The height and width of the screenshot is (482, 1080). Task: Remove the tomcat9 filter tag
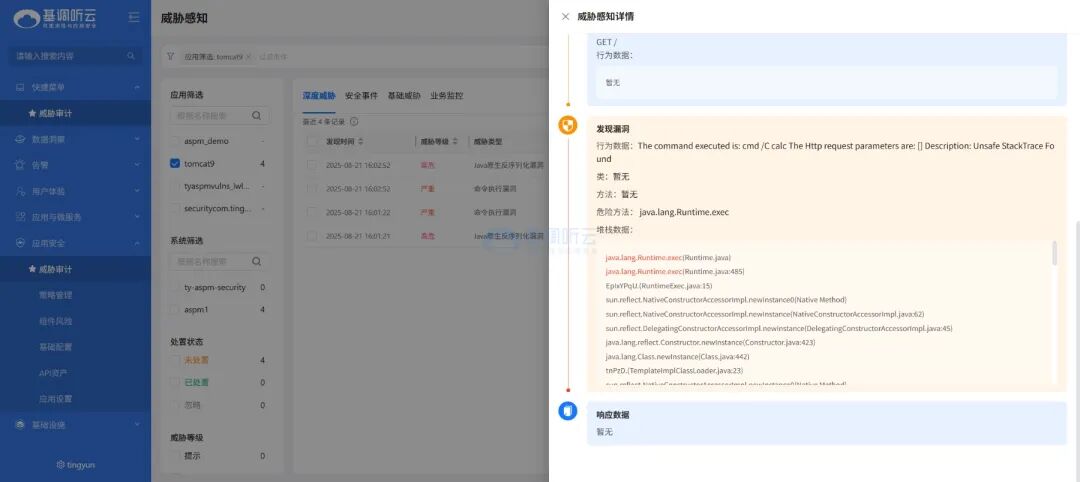click(248, 57)
